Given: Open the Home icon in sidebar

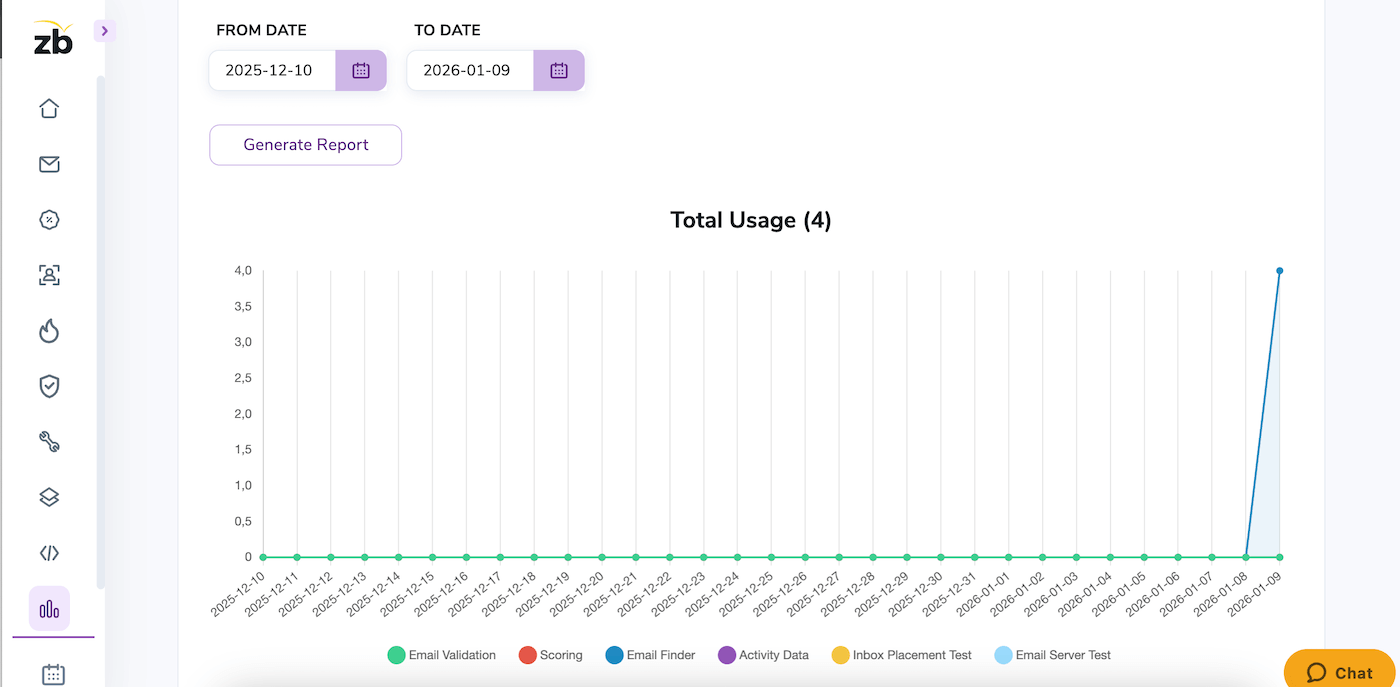Looking at the screenshot, I should coord(49,109).
